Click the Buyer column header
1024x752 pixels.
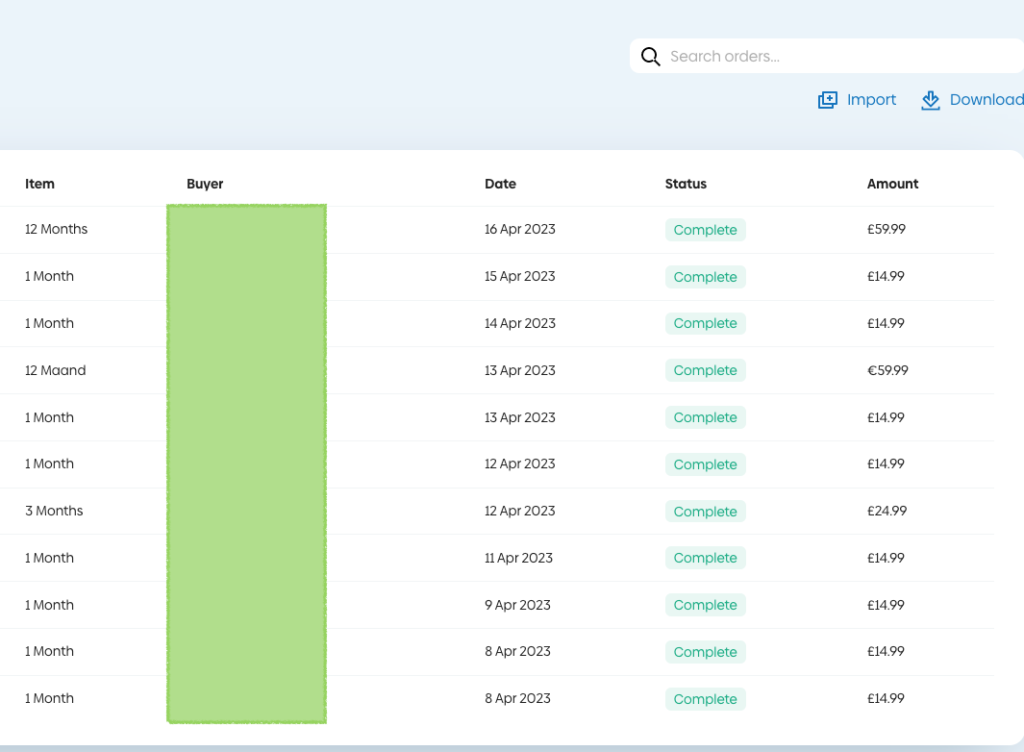[x=205, y=184]
